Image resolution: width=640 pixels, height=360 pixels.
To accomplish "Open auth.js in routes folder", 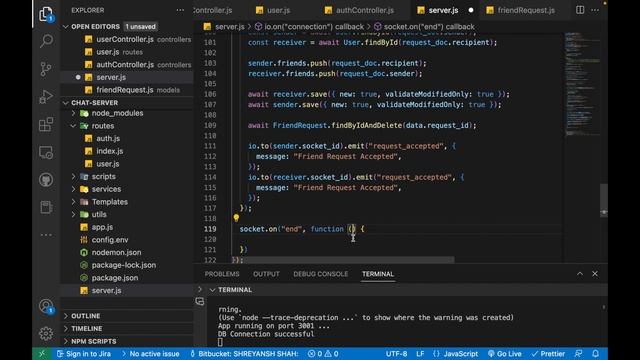I will tap(107, 138).
